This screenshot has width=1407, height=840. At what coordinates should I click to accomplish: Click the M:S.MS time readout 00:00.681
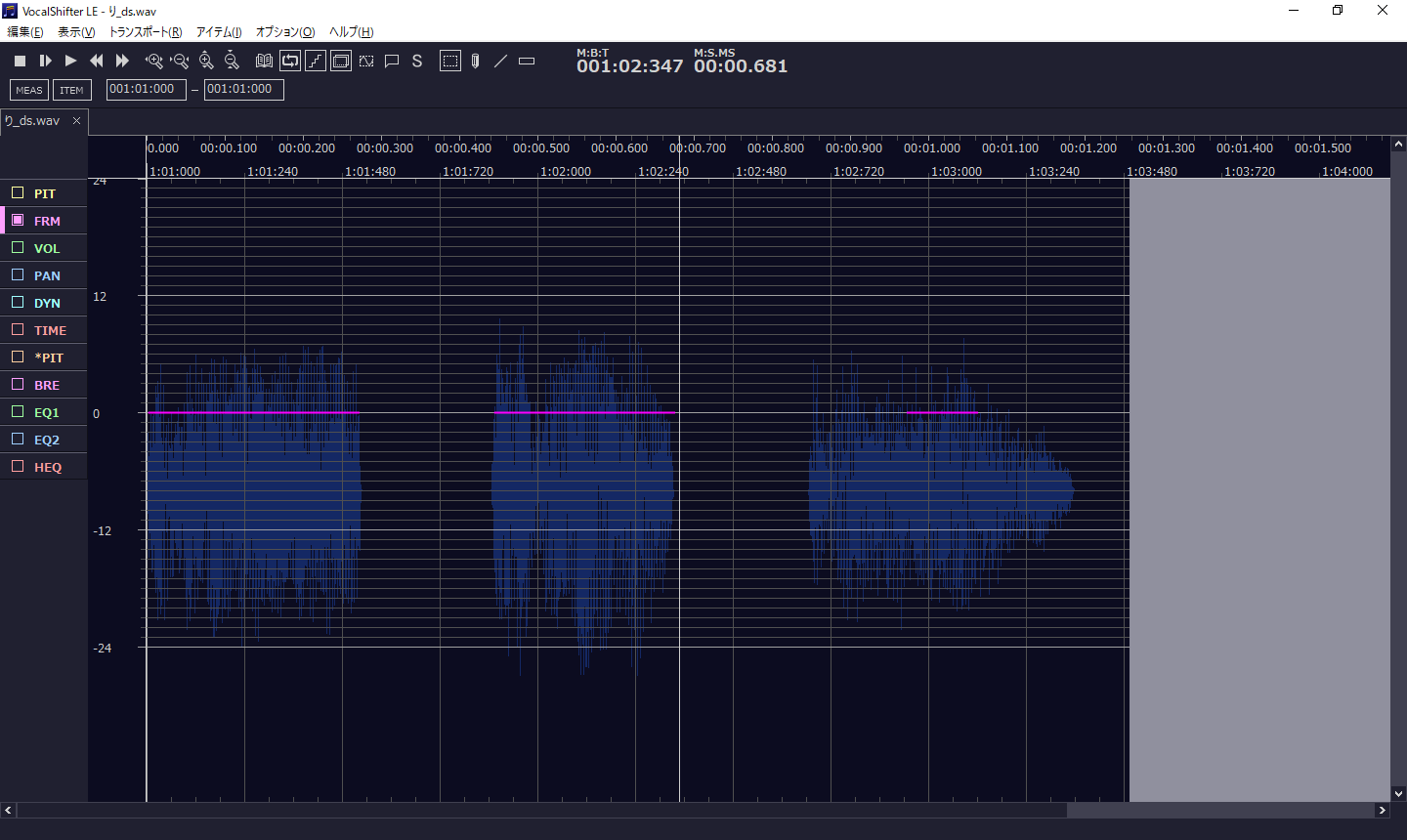point(741,66)
